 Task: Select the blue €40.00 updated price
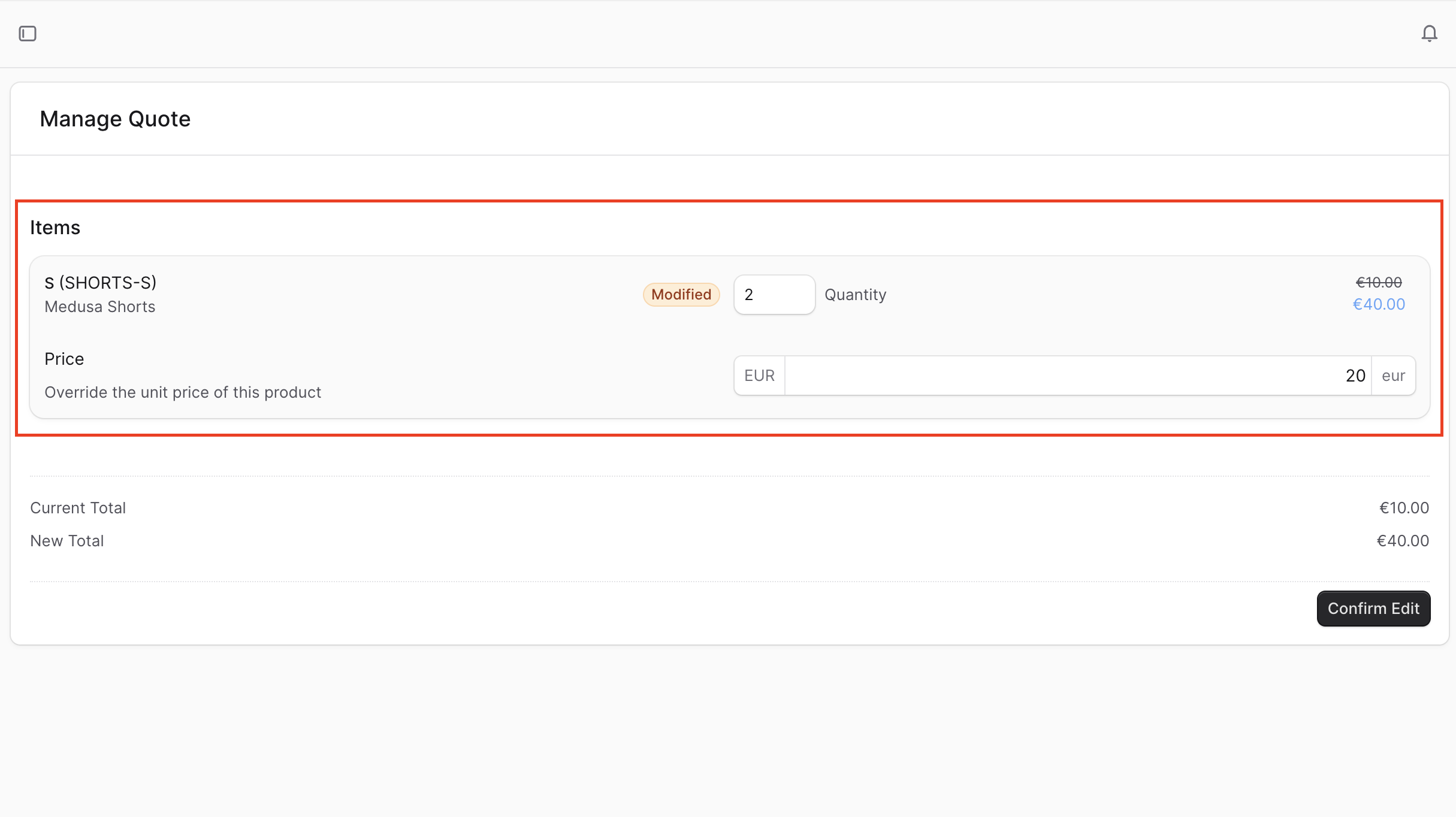[1379, 304]
